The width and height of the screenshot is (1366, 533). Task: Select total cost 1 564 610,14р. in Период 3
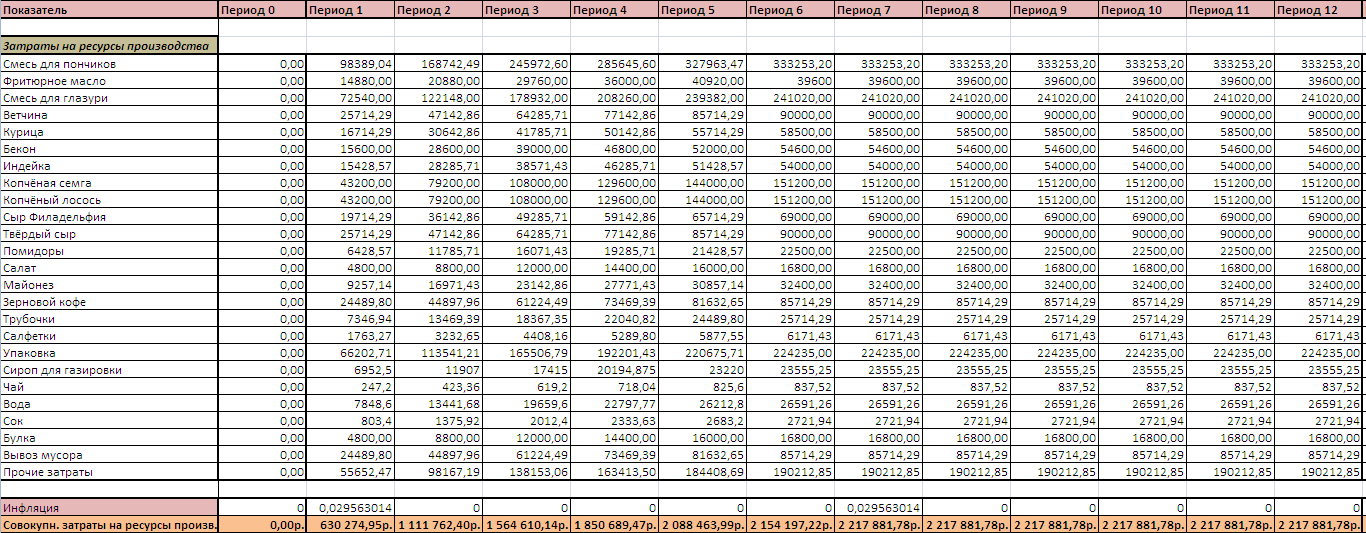click(x=526, y=525)
